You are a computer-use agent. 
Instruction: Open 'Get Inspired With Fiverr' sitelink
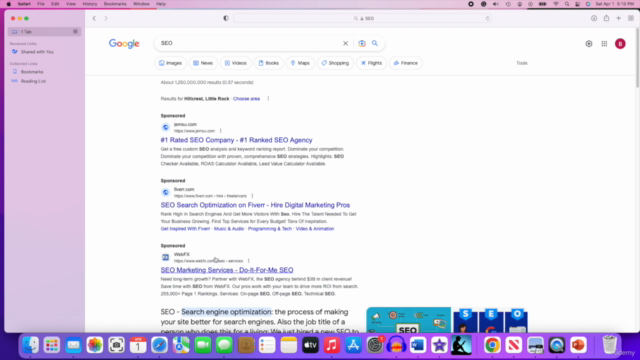point(185,229)
